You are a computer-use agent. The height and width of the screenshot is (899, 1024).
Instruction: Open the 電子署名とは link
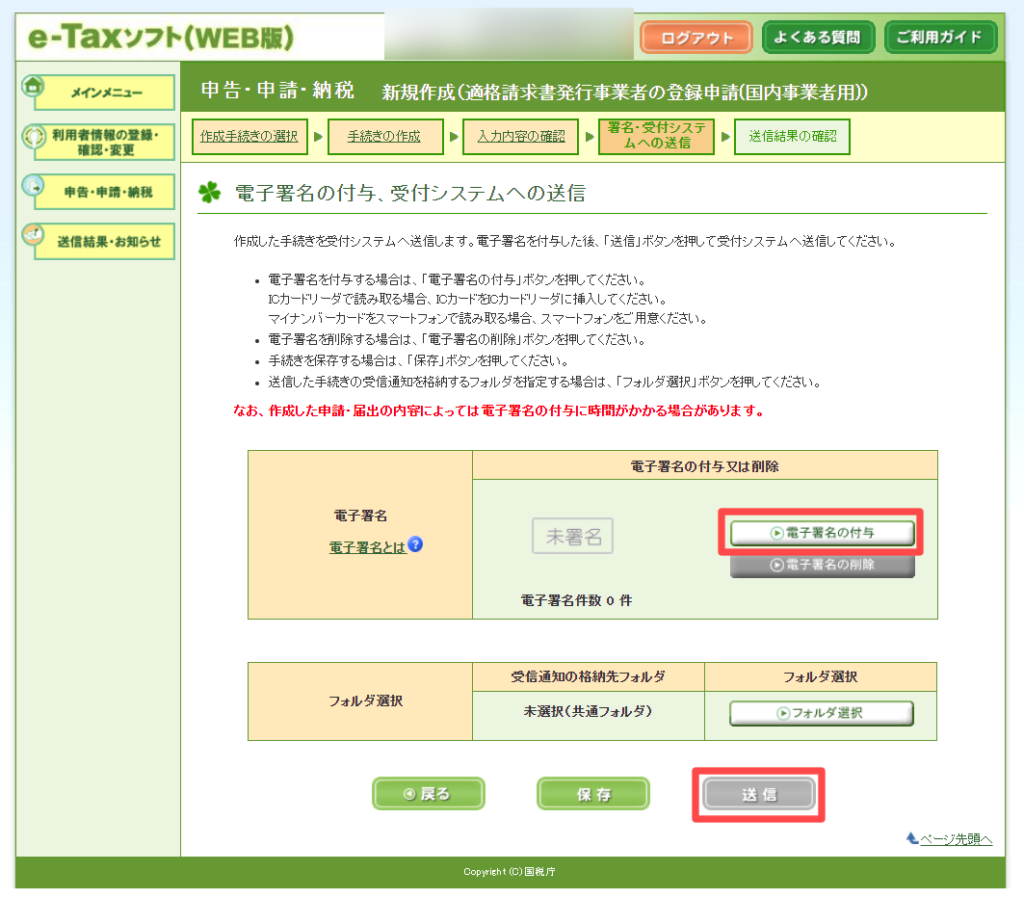point(367,547)
